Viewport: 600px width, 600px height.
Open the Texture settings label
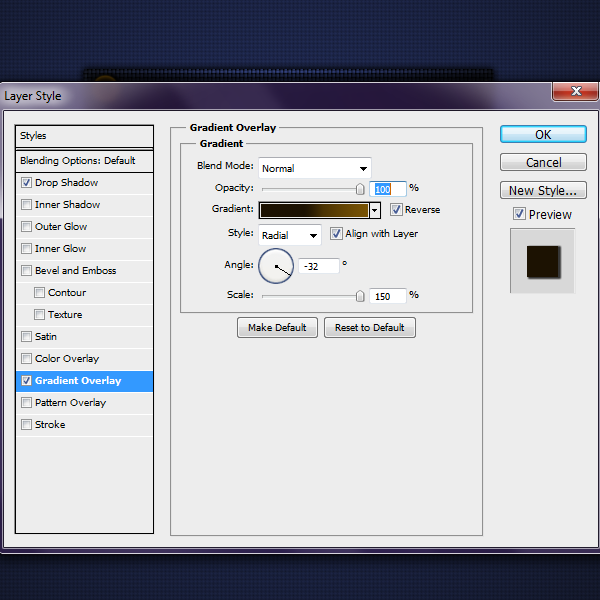point(65,315)
